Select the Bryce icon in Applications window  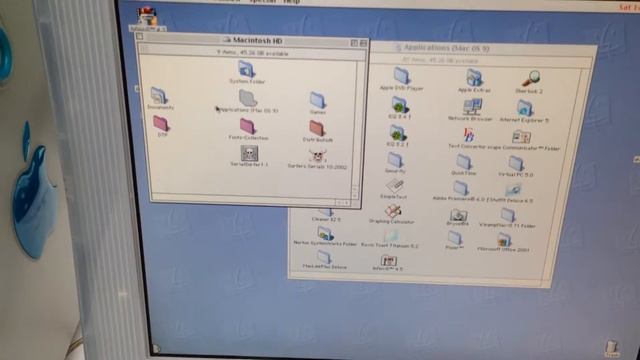tap(458, 215)
